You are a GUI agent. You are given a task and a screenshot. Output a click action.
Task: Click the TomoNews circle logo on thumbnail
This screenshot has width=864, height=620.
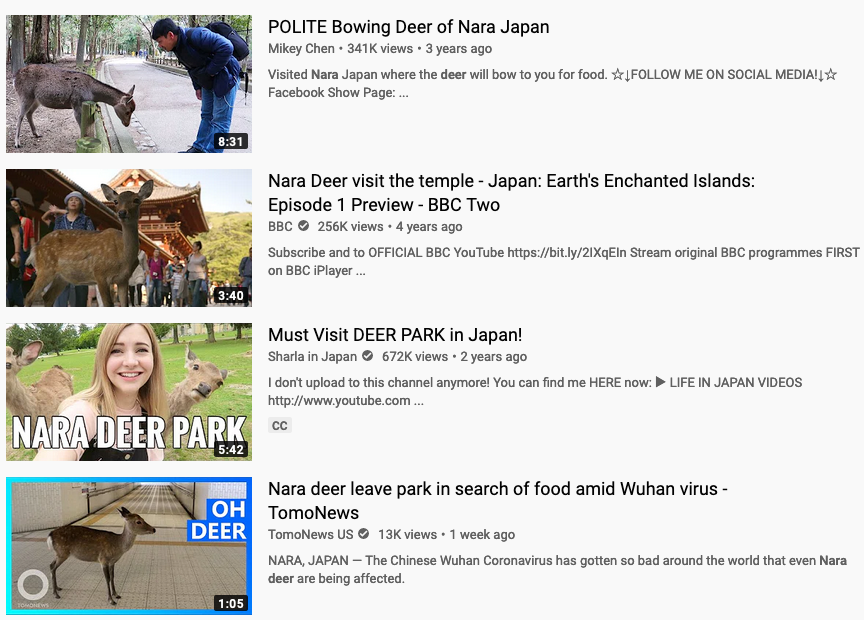33,585
